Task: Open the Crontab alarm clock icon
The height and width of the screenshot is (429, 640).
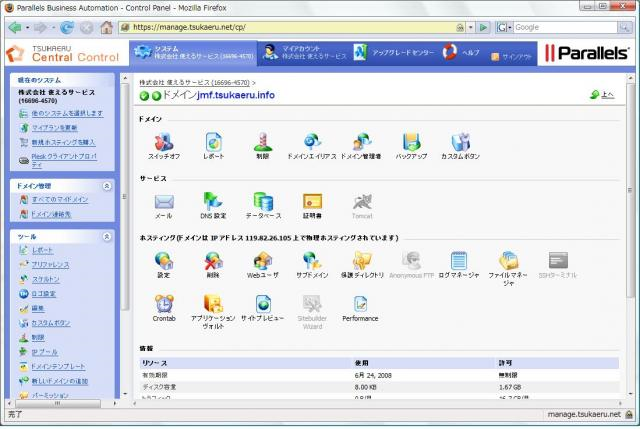Action: 164,304
